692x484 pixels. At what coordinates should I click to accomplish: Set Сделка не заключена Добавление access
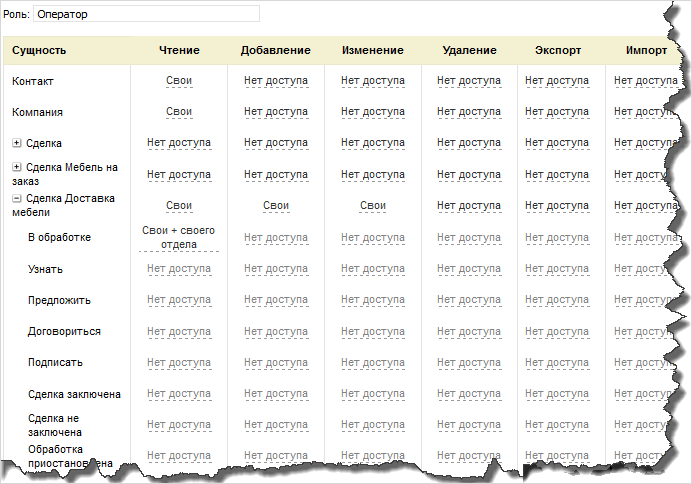coord(276,425)
